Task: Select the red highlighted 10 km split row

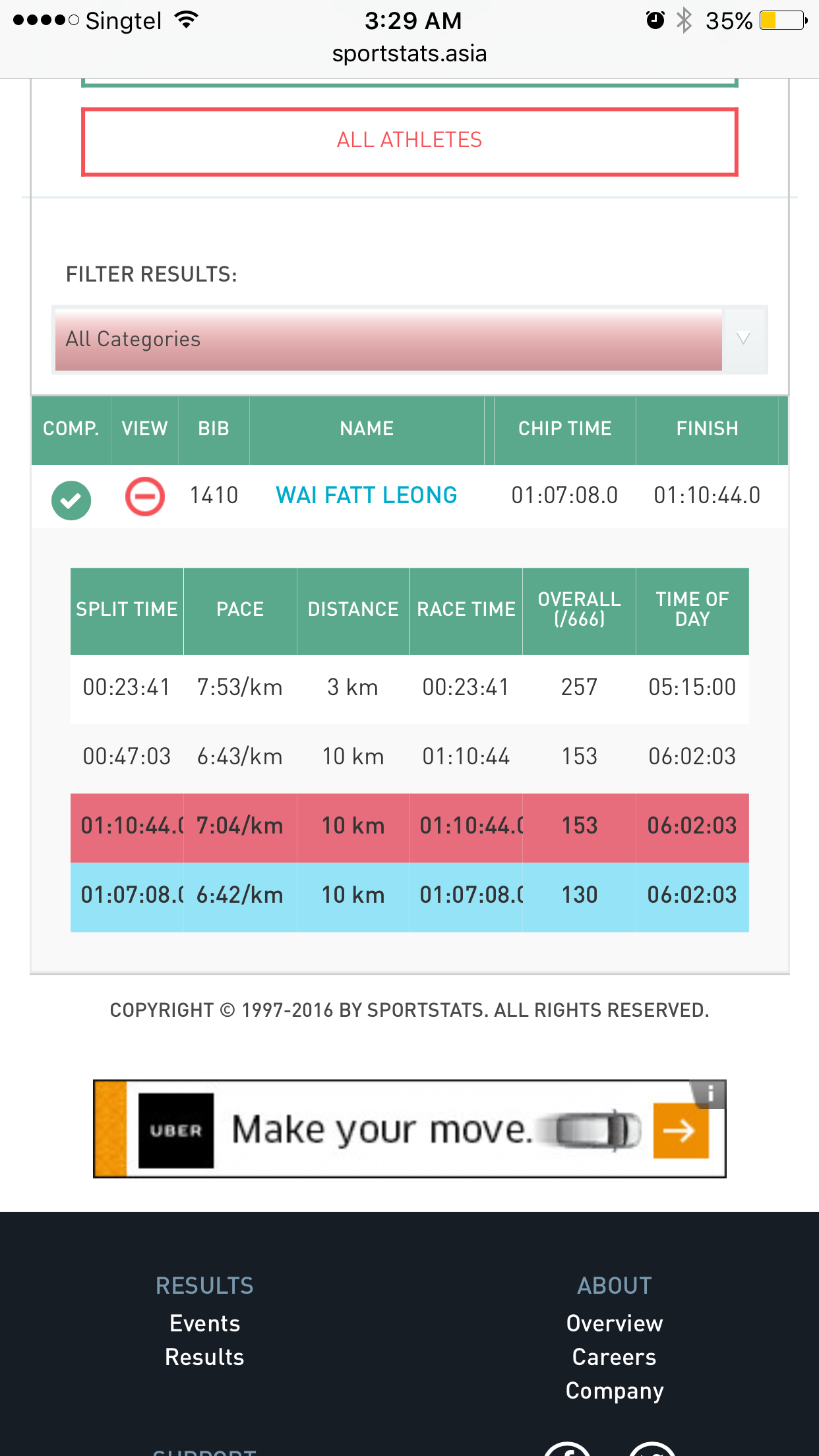Action: 409,827
